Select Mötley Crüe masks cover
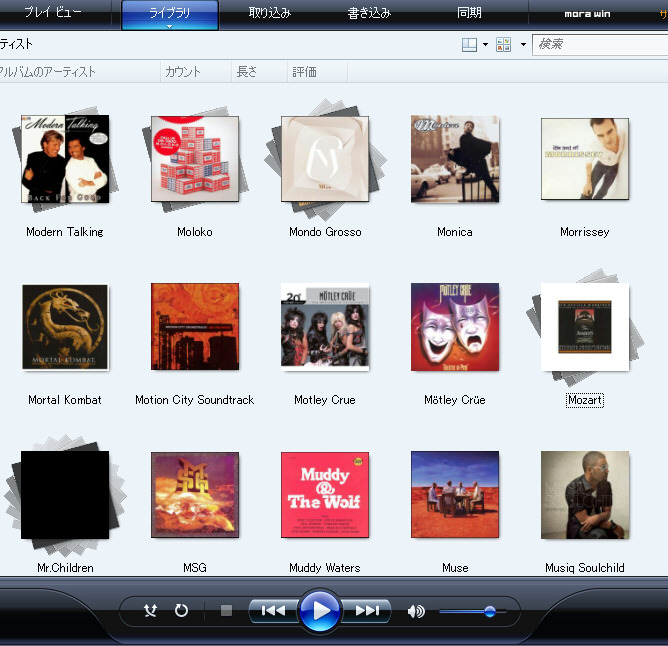This screenshot has width=668, height=646. pos(455,327)
